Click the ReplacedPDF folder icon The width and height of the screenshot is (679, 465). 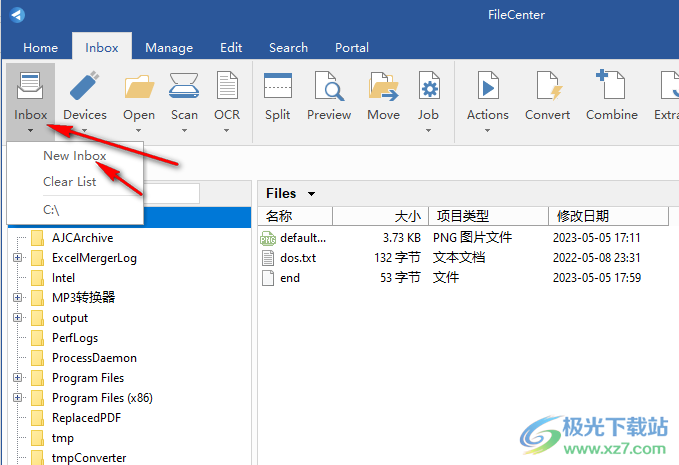37,418
